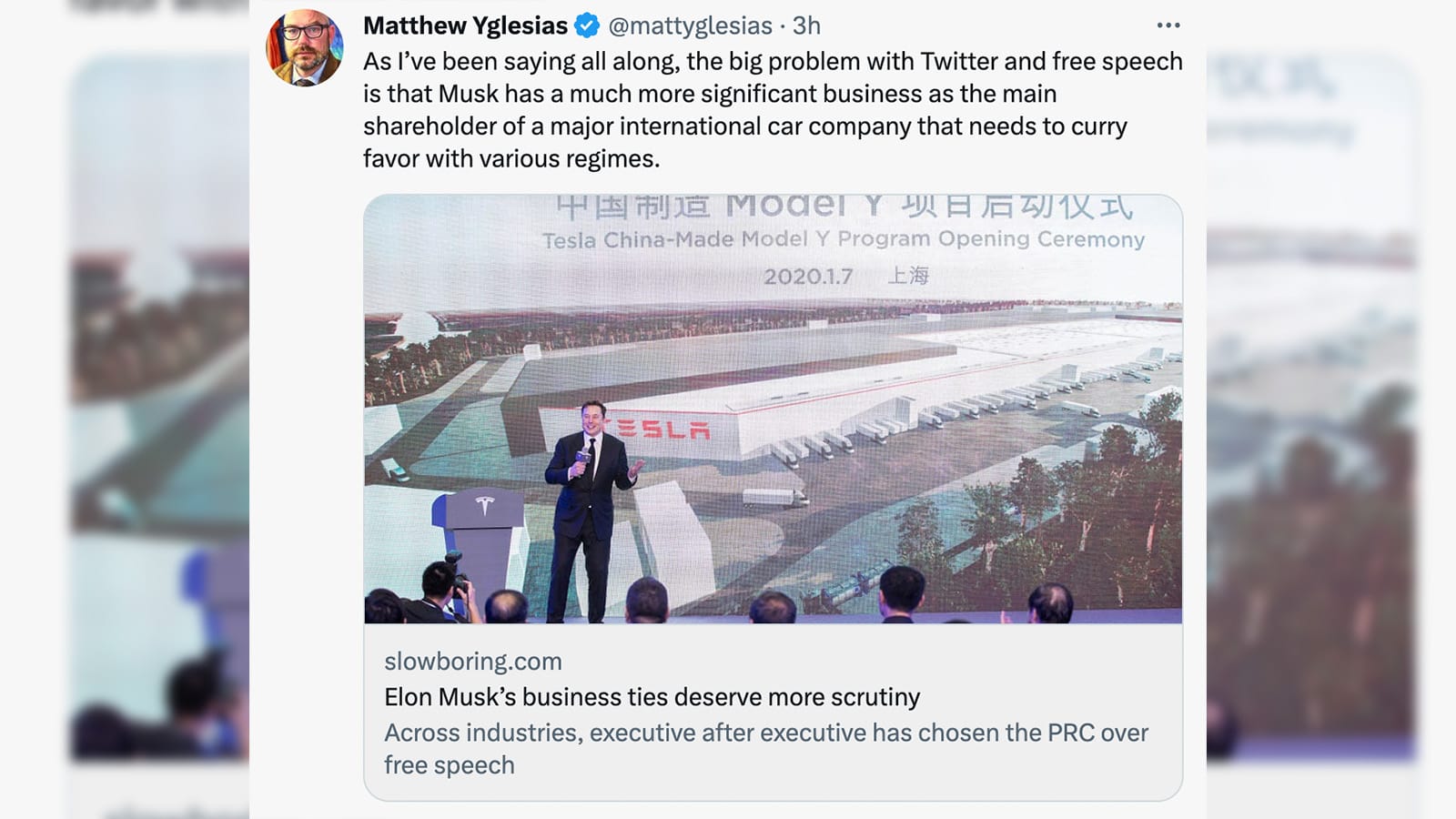Click the "Program Opening Ceremony" banner text
Viewport: 1456px width, 819px height.
(991, 239)
